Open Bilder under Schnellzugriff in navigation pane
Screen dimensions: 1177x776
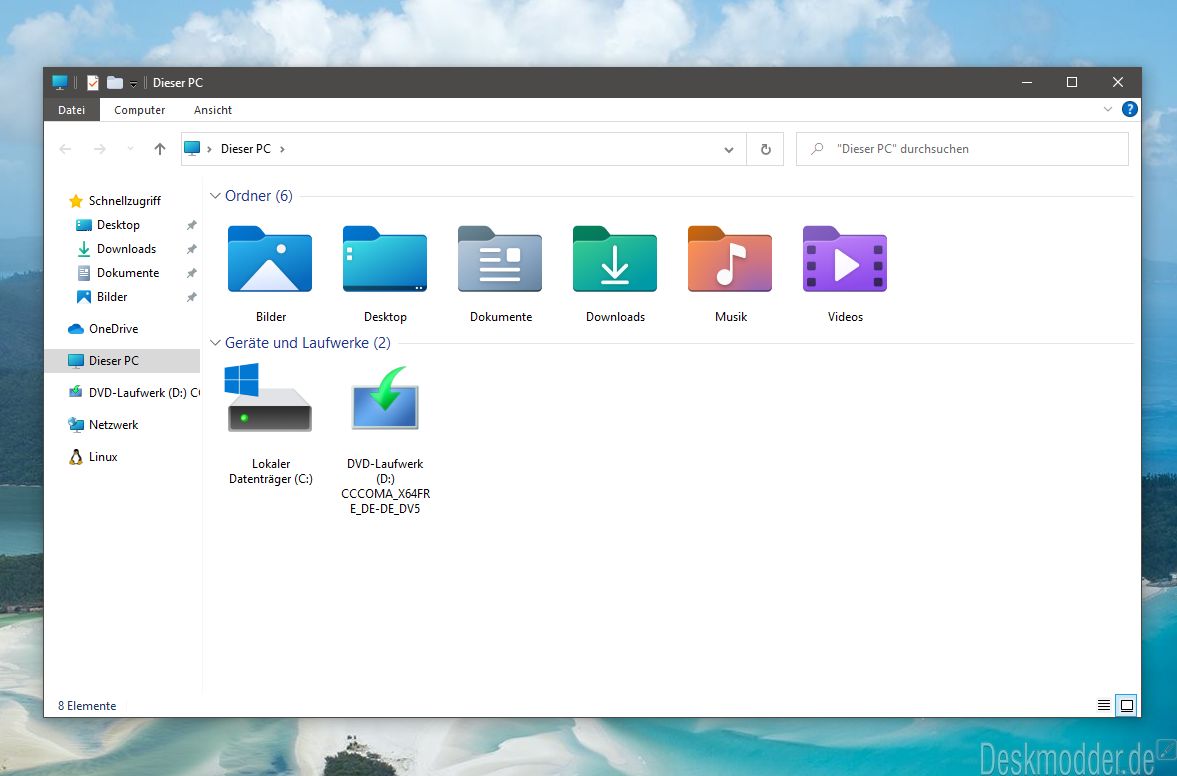pyautogui.click(x=112, y=296)
